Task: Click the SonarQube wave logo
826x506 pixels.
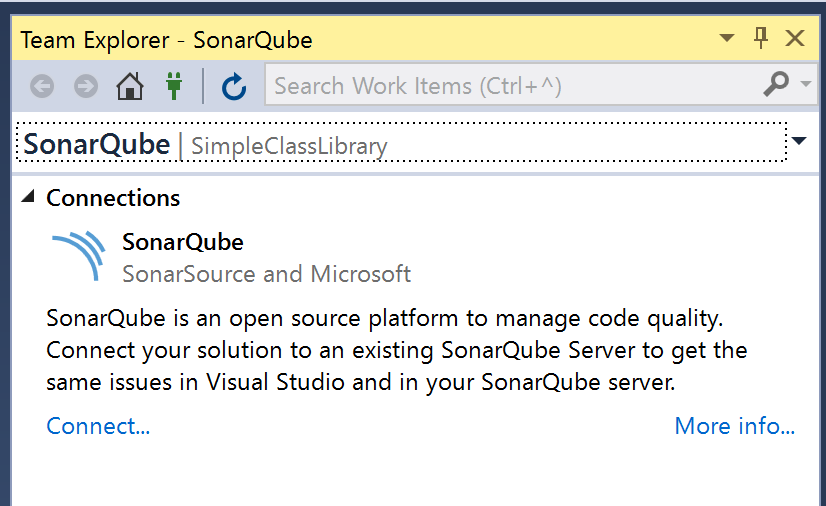Action: 78,256
